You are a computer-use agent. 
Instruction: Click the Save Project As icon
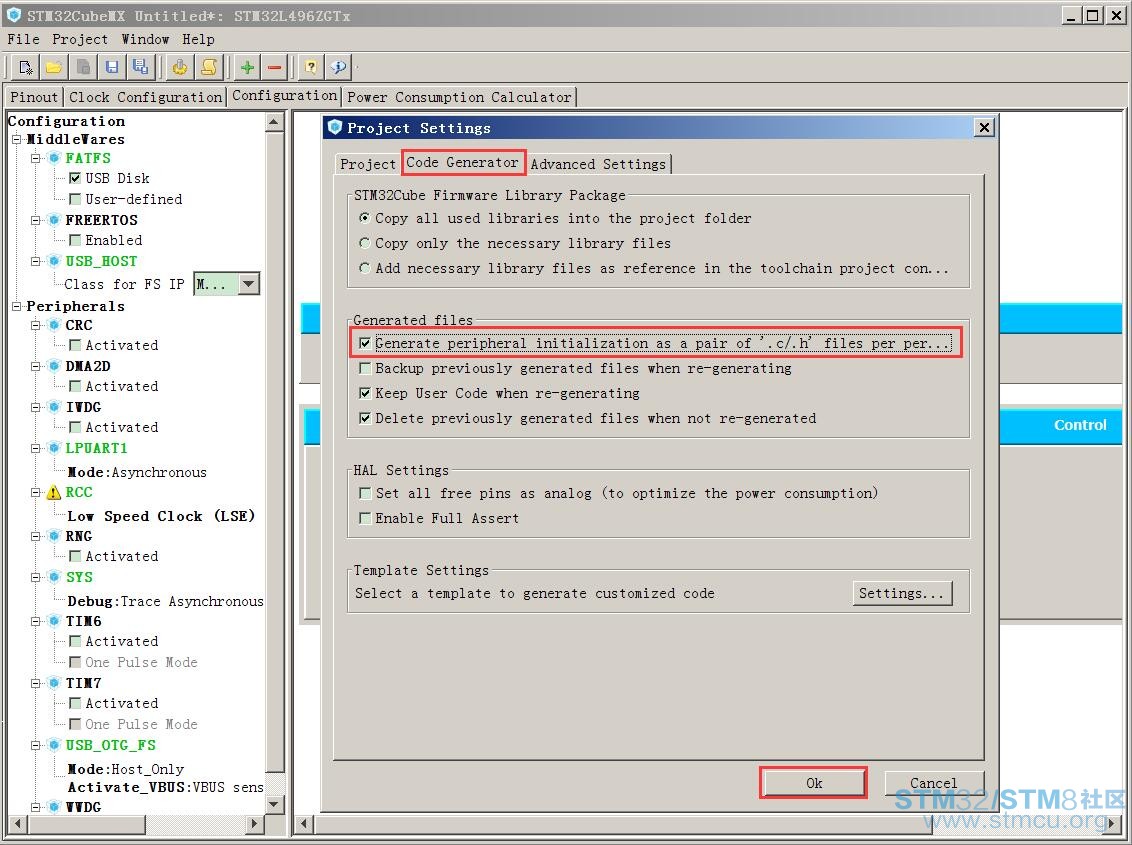(140, 68)
